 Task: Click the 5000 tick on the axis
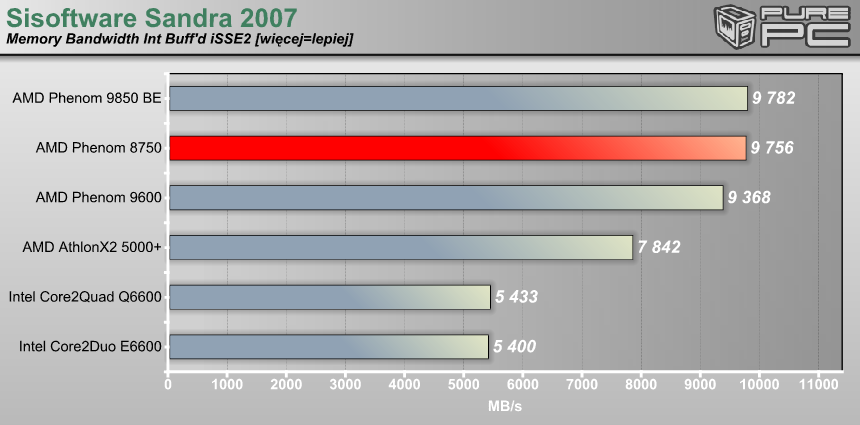463,384
